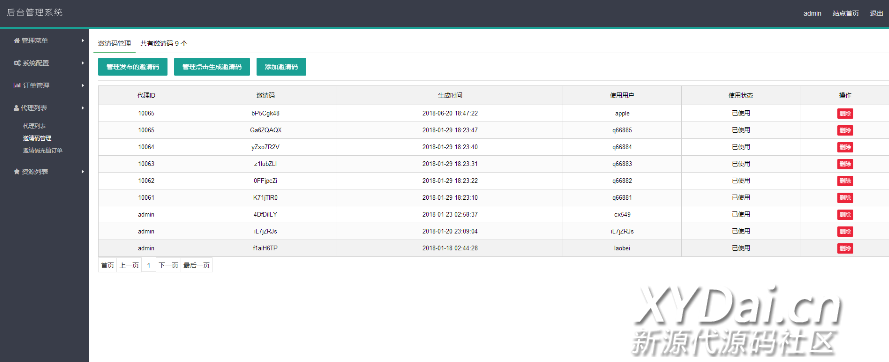The image size is (889, 362).
Task: Go to the first page in pagination
Action: (x=107, y=265)
